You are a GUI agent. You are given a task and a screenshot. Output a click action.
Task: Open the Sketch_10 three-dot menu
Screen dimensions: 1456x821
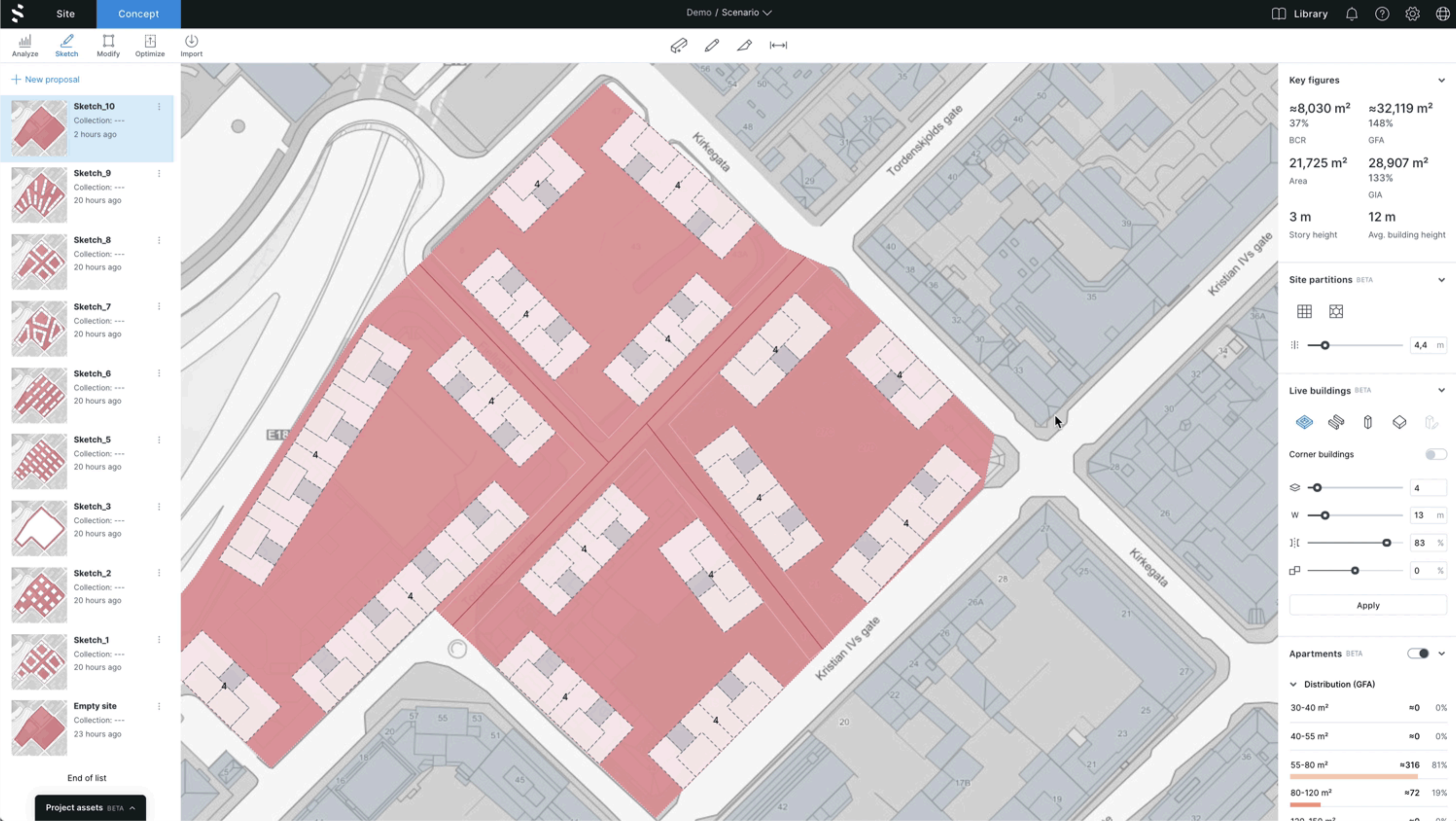(159, 107)
